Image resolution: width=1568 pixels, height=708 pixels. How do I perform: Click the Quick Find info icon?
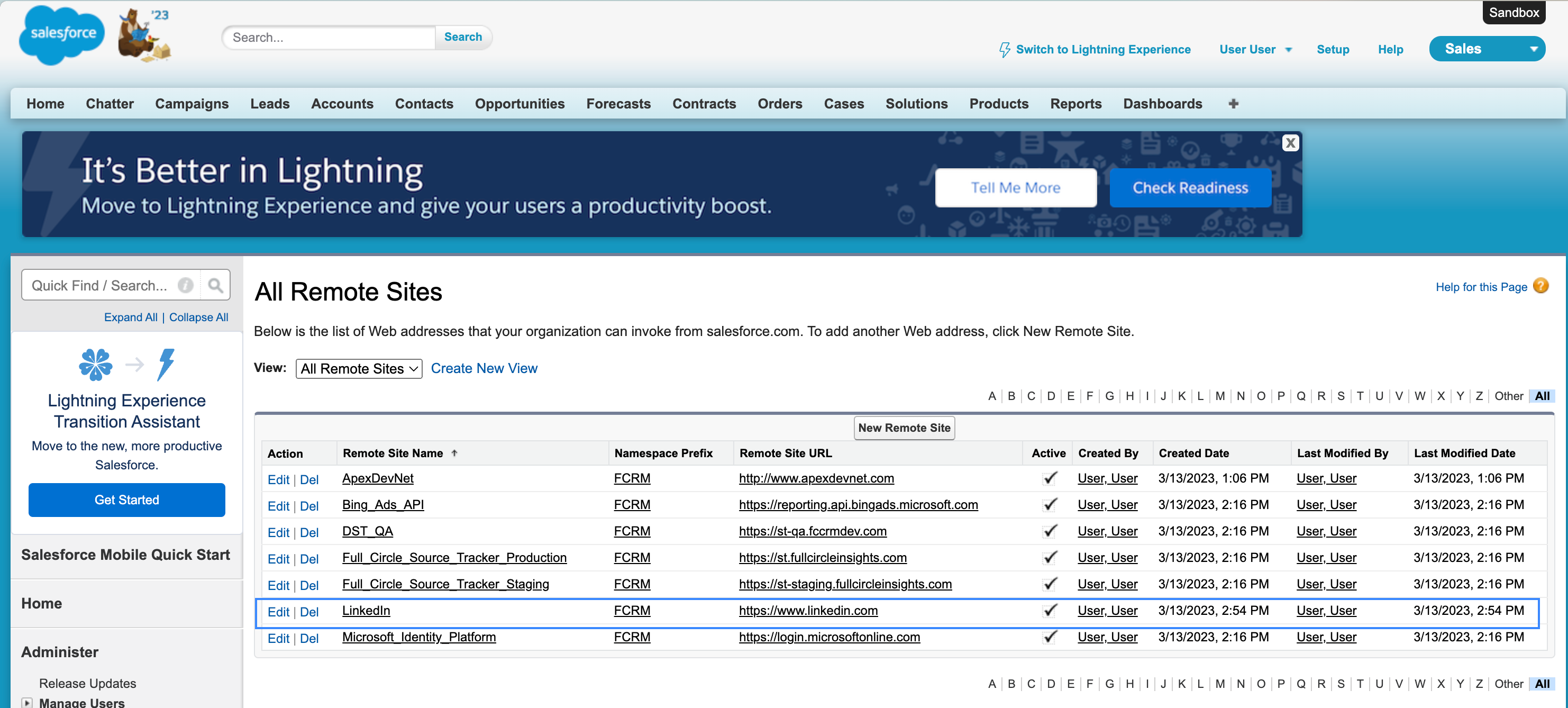coord(186,285)
